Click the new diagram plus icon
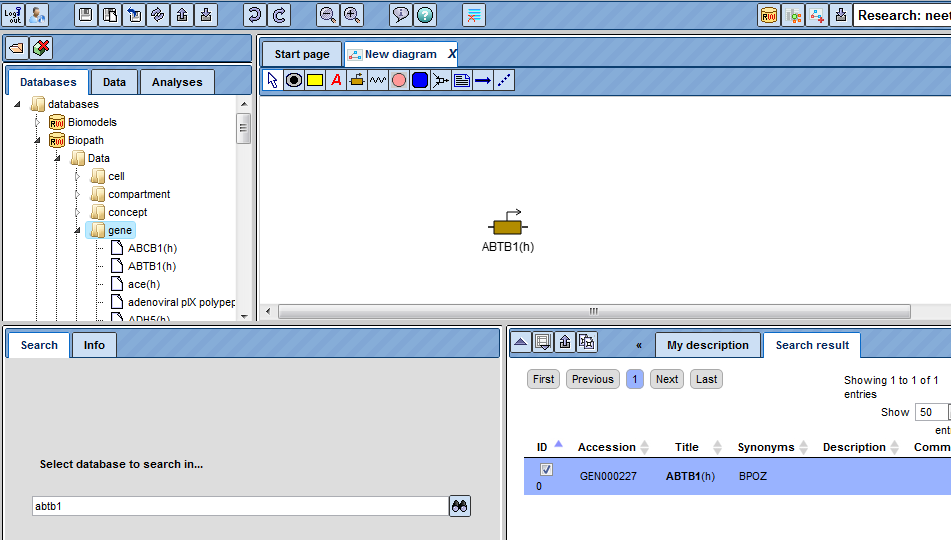 coord(817,15)
